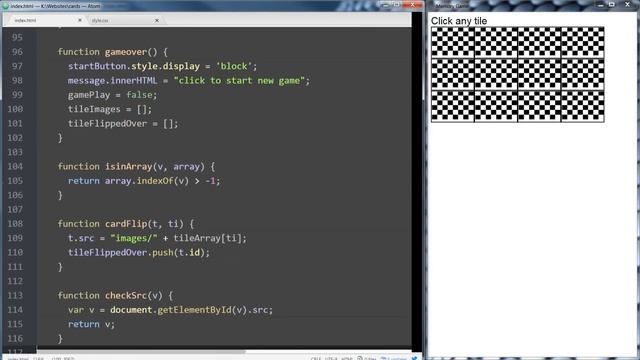The image size is (640, 360).
Task: Click the Atom app icon in title bar
Action: pyautogui.click(x=6, y=6)
